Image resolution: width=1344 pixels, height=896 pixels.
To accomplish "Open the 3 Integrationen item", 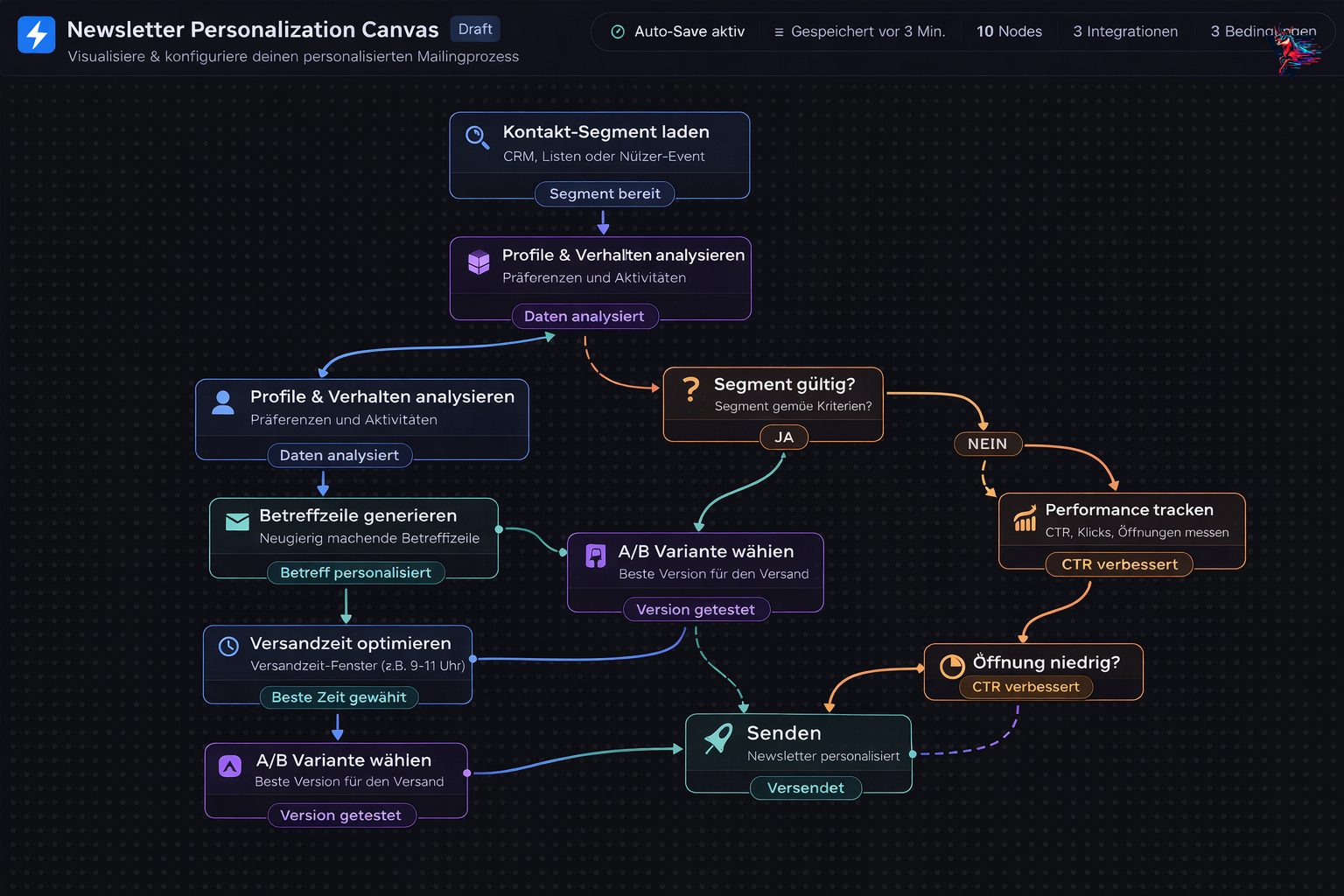I will point(1125,31).
